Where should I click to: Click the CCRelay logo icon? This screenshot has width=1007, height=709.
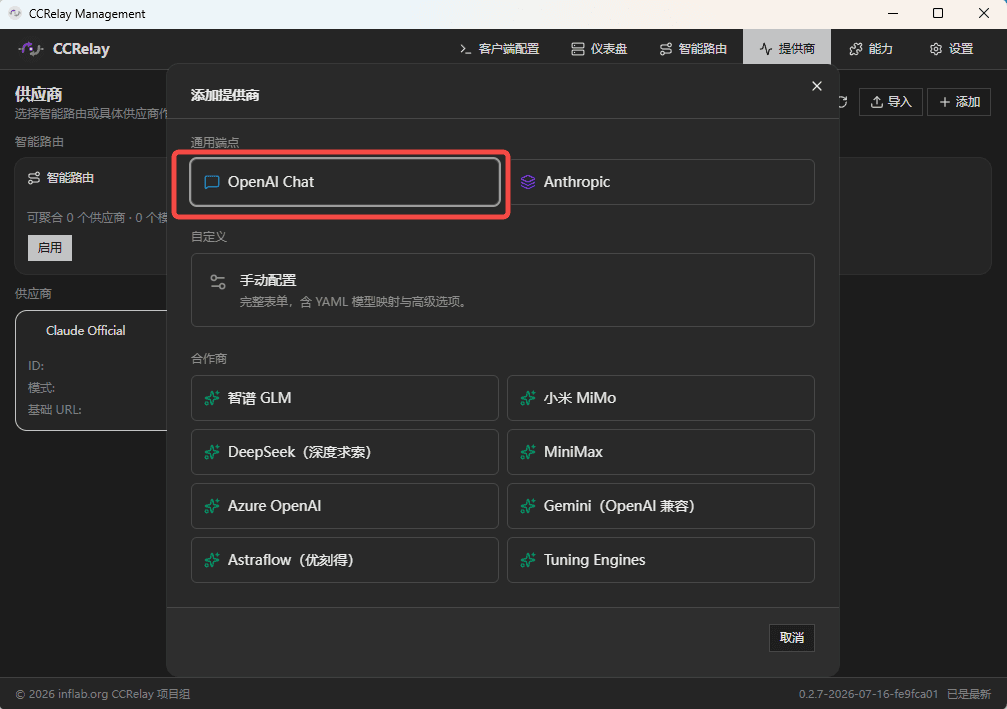pos(31,49)
